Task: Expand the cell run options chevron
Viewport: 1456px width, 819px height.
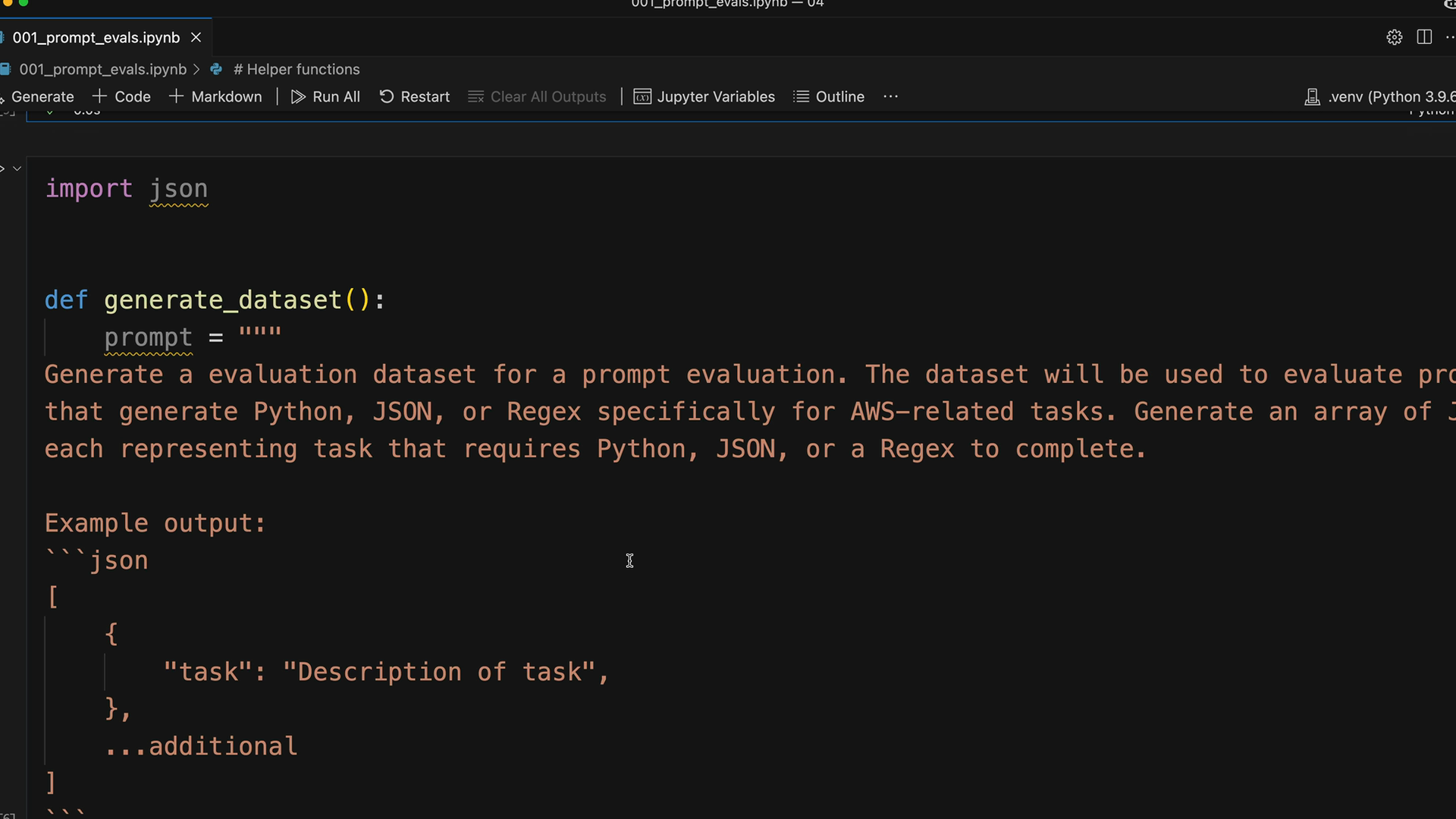Action: click(x=17, y=168)
